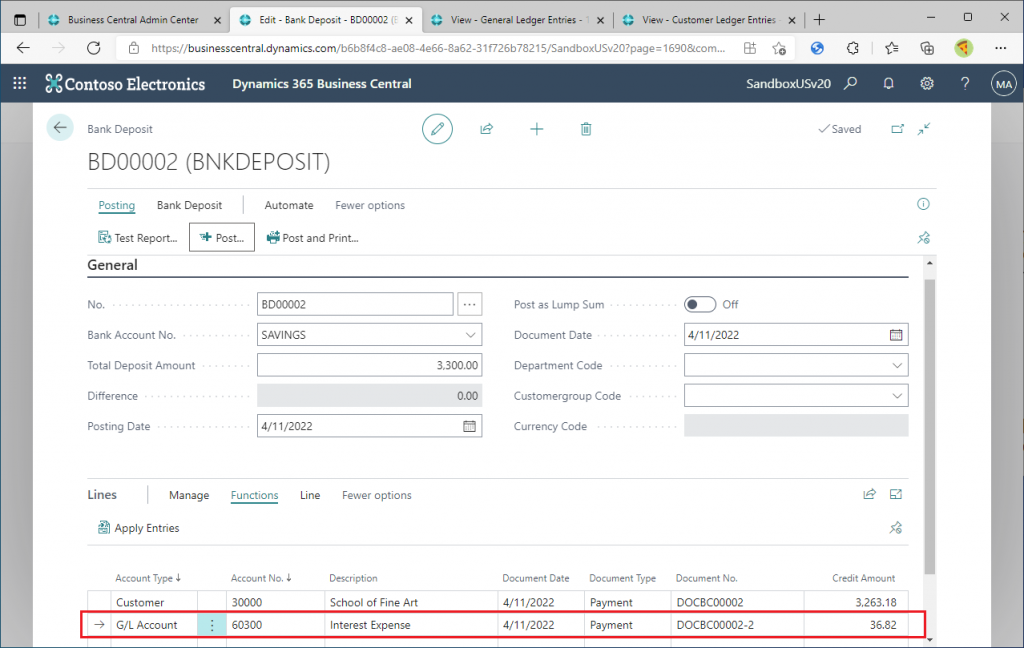Toggle Post as Lump Sum switch
The height and width of the screenshot is (648, 1024).
[699, 304]
